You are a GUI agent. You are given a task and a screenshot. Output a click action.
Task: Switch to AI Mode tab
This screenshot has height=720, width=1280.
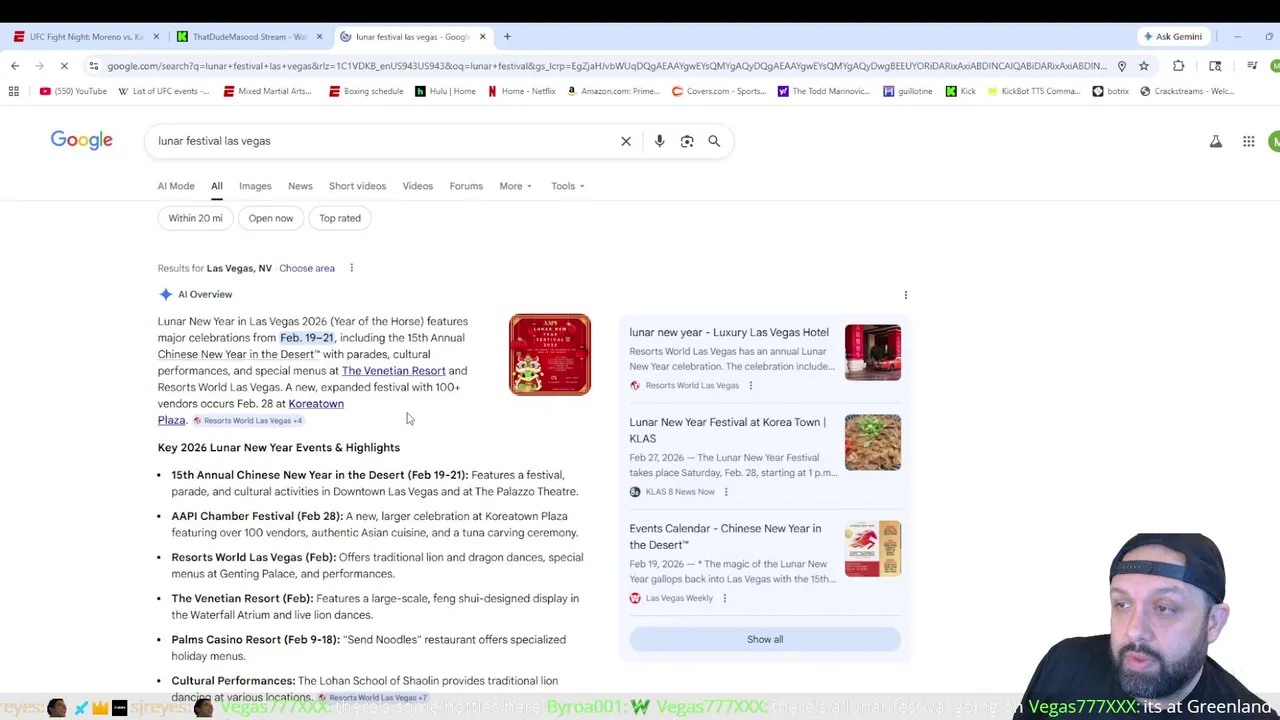(x=176, y=186)
